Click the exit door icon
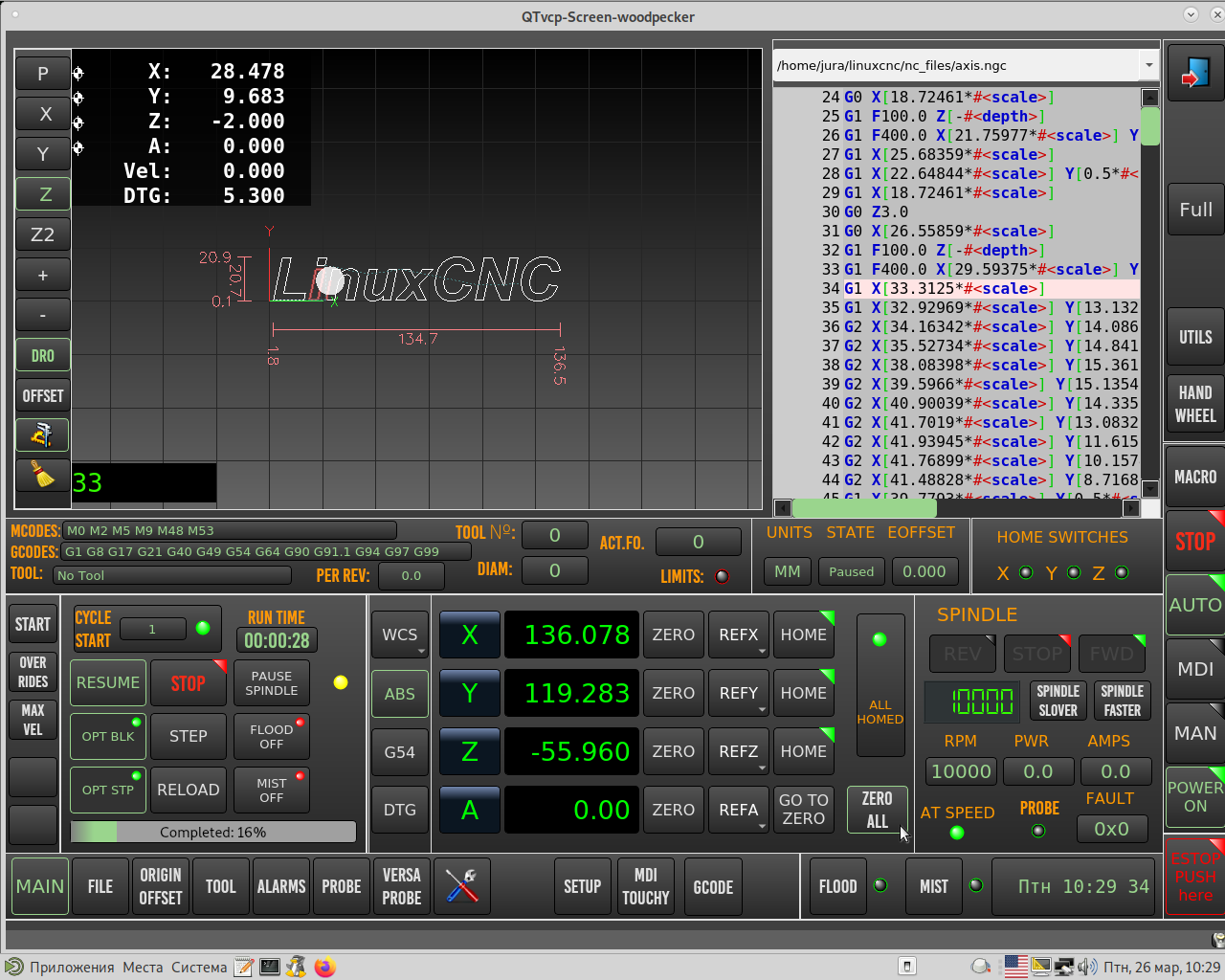 click(1195, 73)
